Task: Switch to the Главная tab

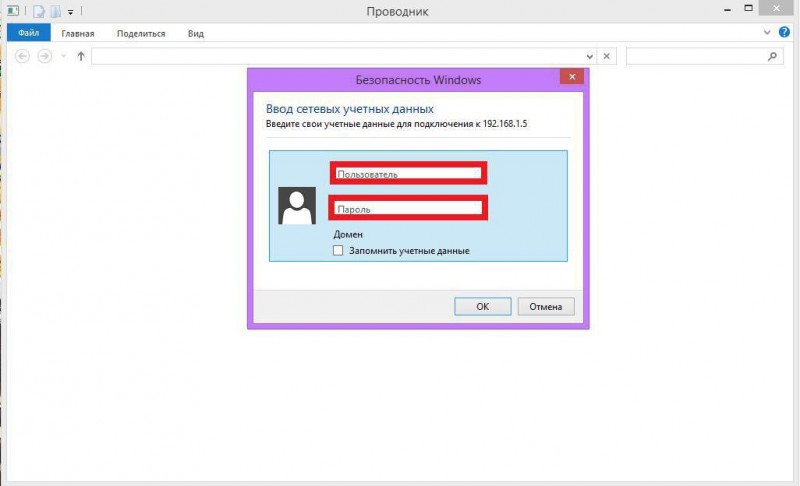Action: click(x=78, y=34)
